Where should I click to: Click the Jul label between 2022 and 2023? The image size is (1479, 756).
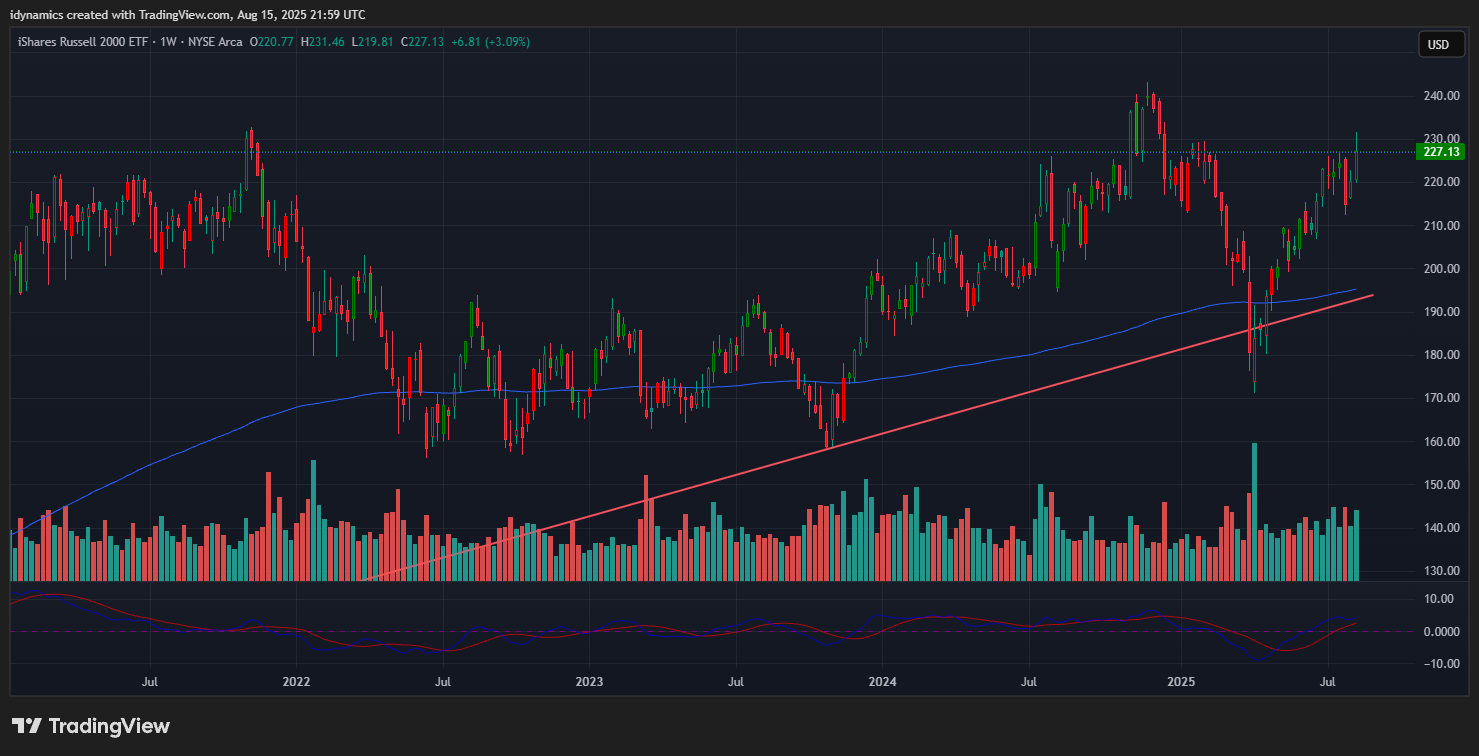tap(442, 682)
